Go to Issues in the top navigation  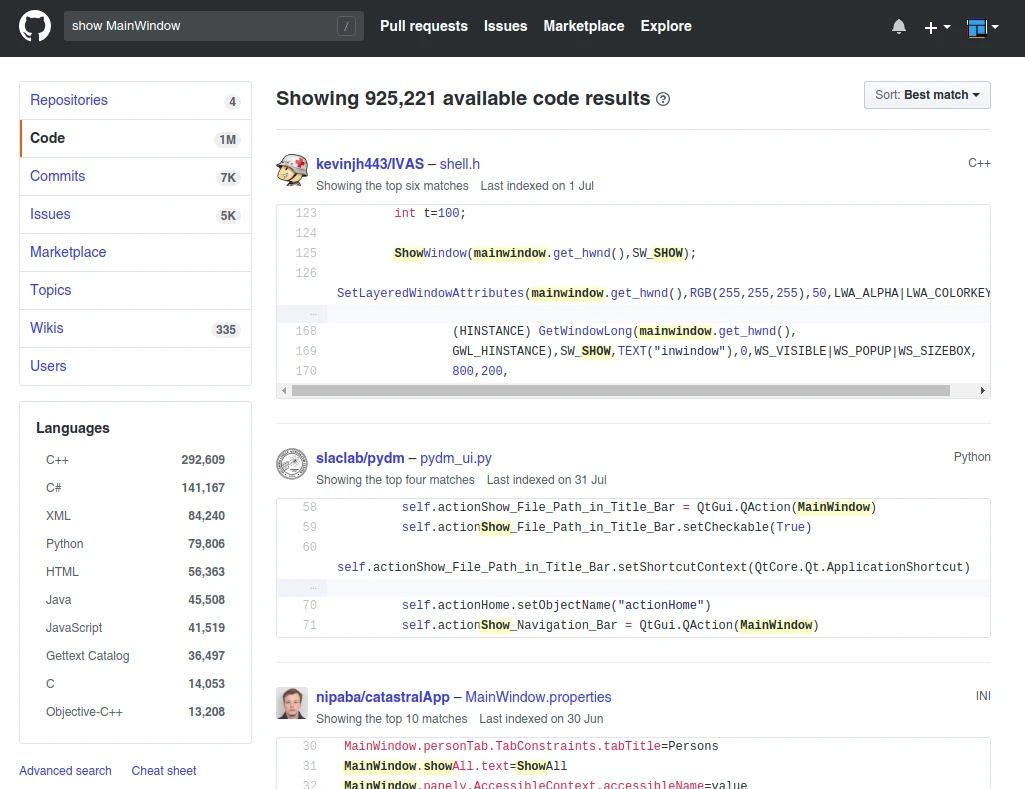[x=505, y=26]
